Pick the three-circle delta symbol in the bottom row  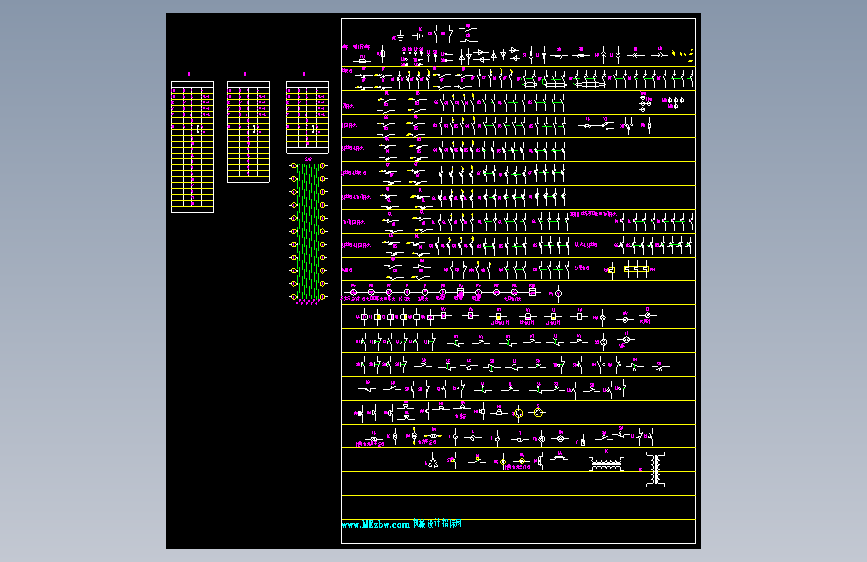point(433,461)
